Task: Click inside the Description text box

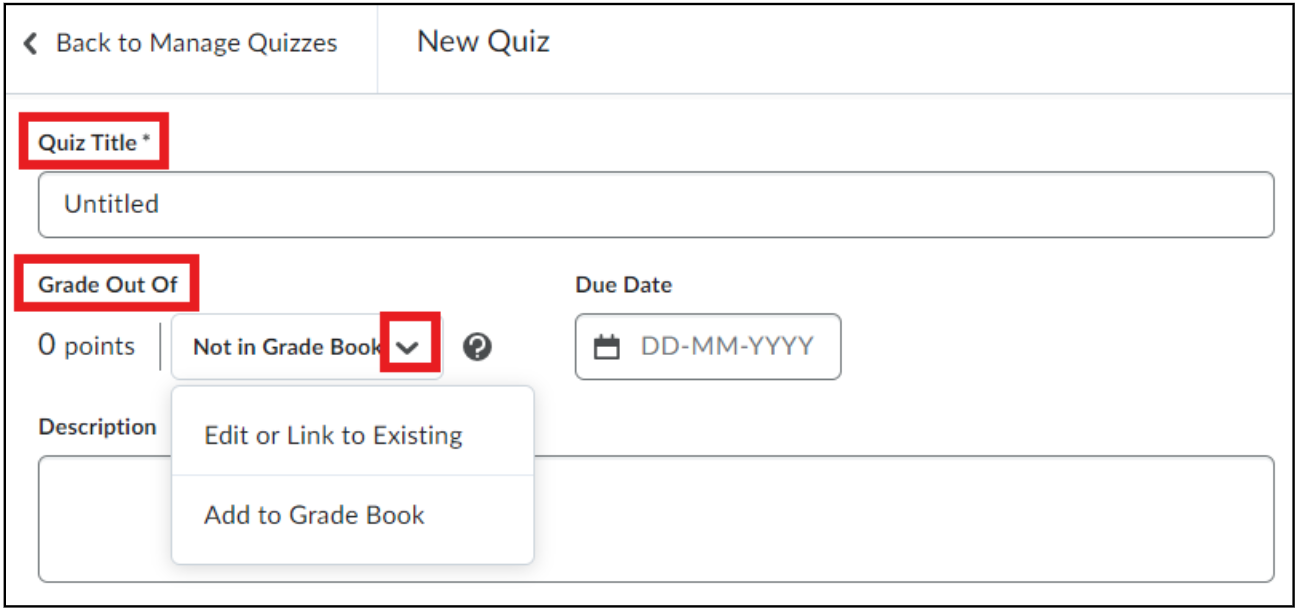Action: [x=656, y=519]
